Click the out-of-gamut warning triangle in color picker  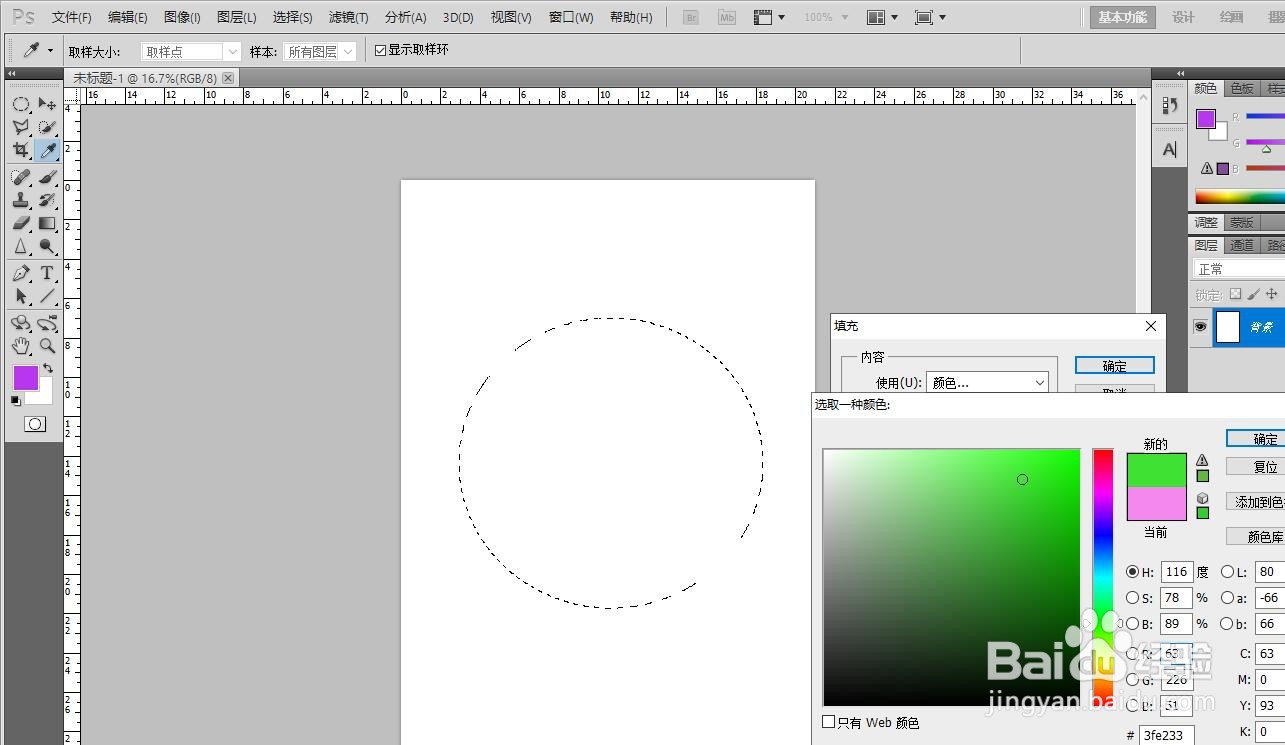click(x=1202, y=461)
